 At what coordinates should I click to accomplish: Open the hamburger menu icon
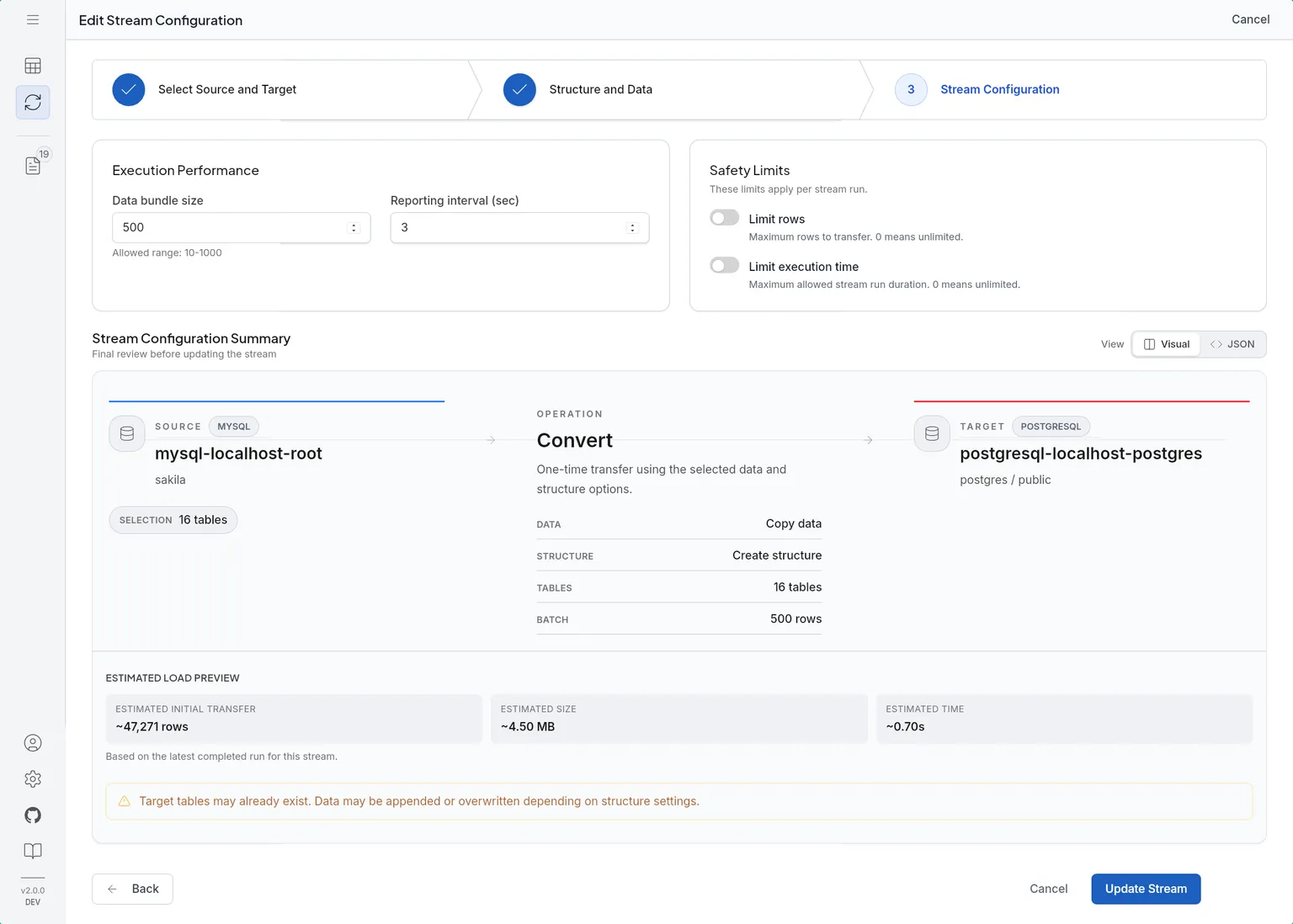tap(33, 19)
